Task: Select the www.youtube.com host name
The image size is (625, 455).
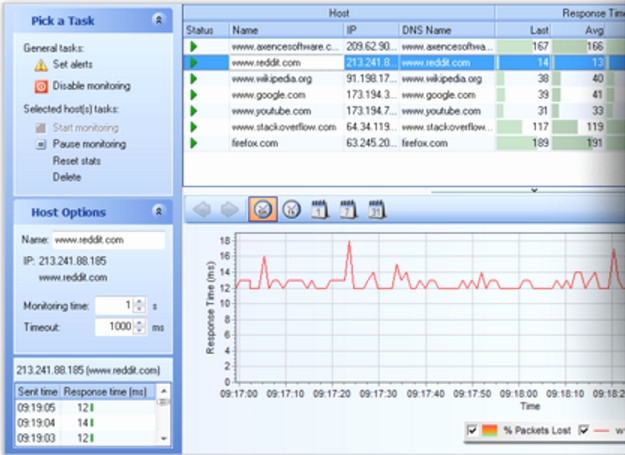Action: pyautogui.click(x=271, y=111)
